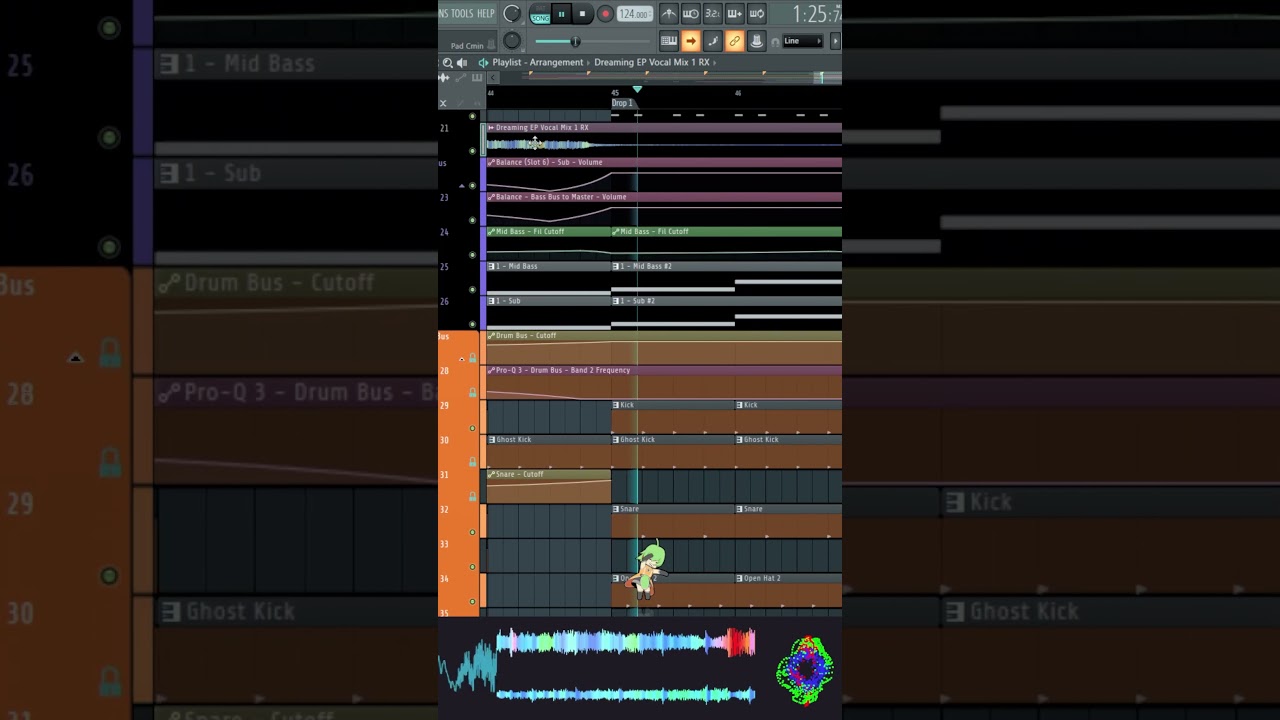Select Balance - Bass Bus to Master clip

[664, 209]
